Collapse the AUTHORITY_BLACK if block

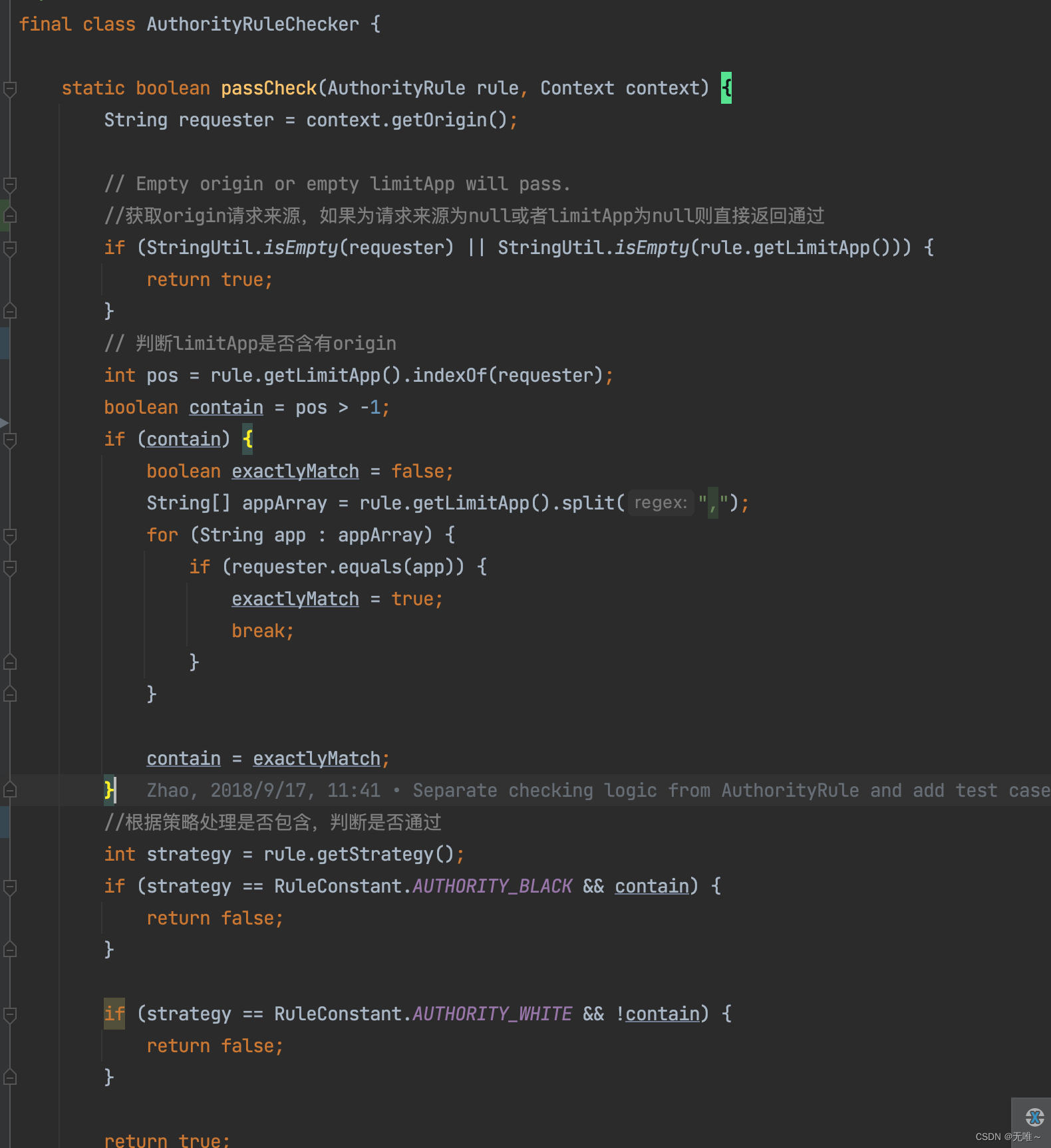(10, 887)
